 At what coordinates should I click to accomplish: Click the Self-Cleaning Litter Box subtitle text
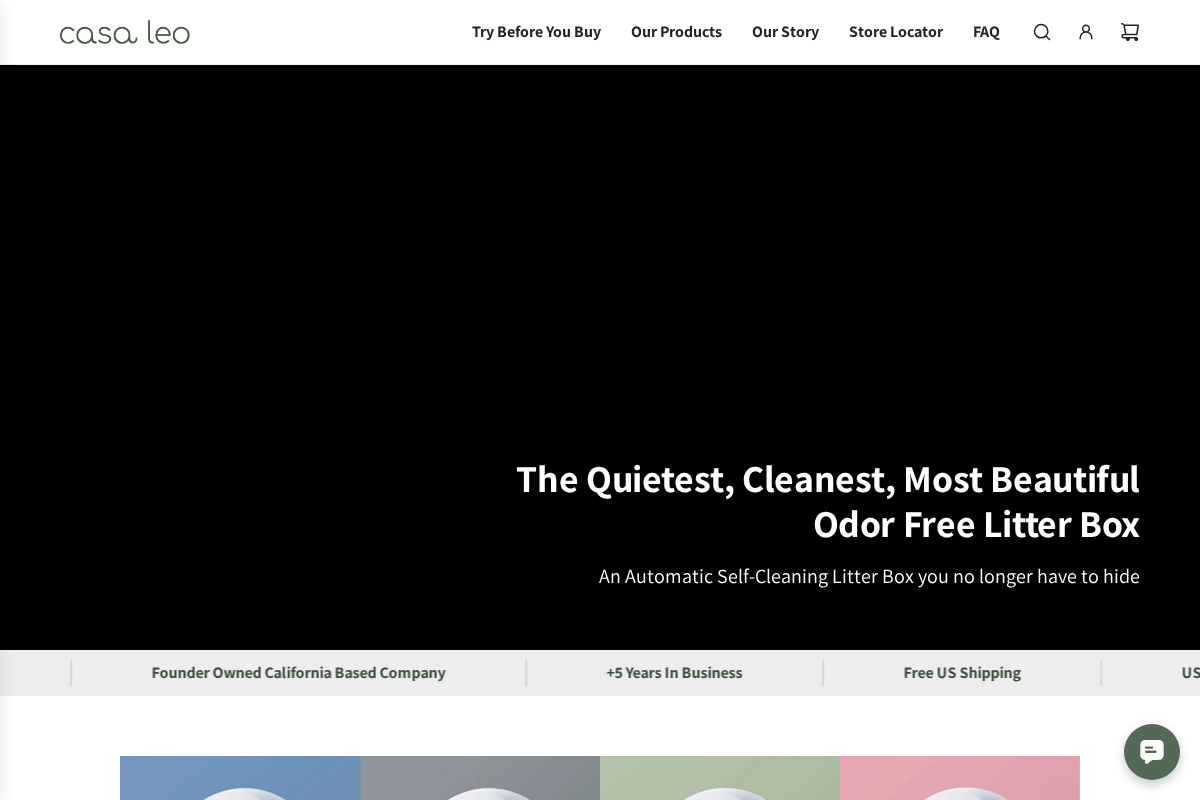pos(869,576)
